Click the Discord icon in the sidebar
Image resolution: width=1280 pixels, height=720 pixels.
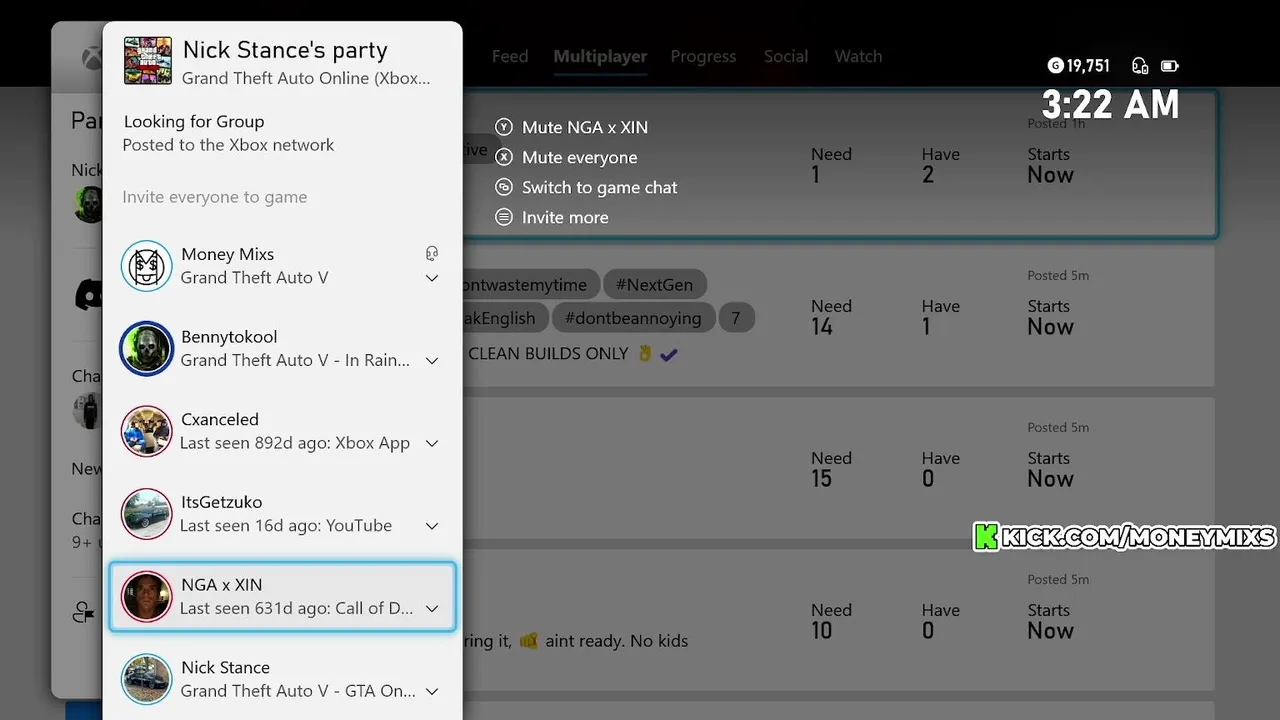pos(90,294)
